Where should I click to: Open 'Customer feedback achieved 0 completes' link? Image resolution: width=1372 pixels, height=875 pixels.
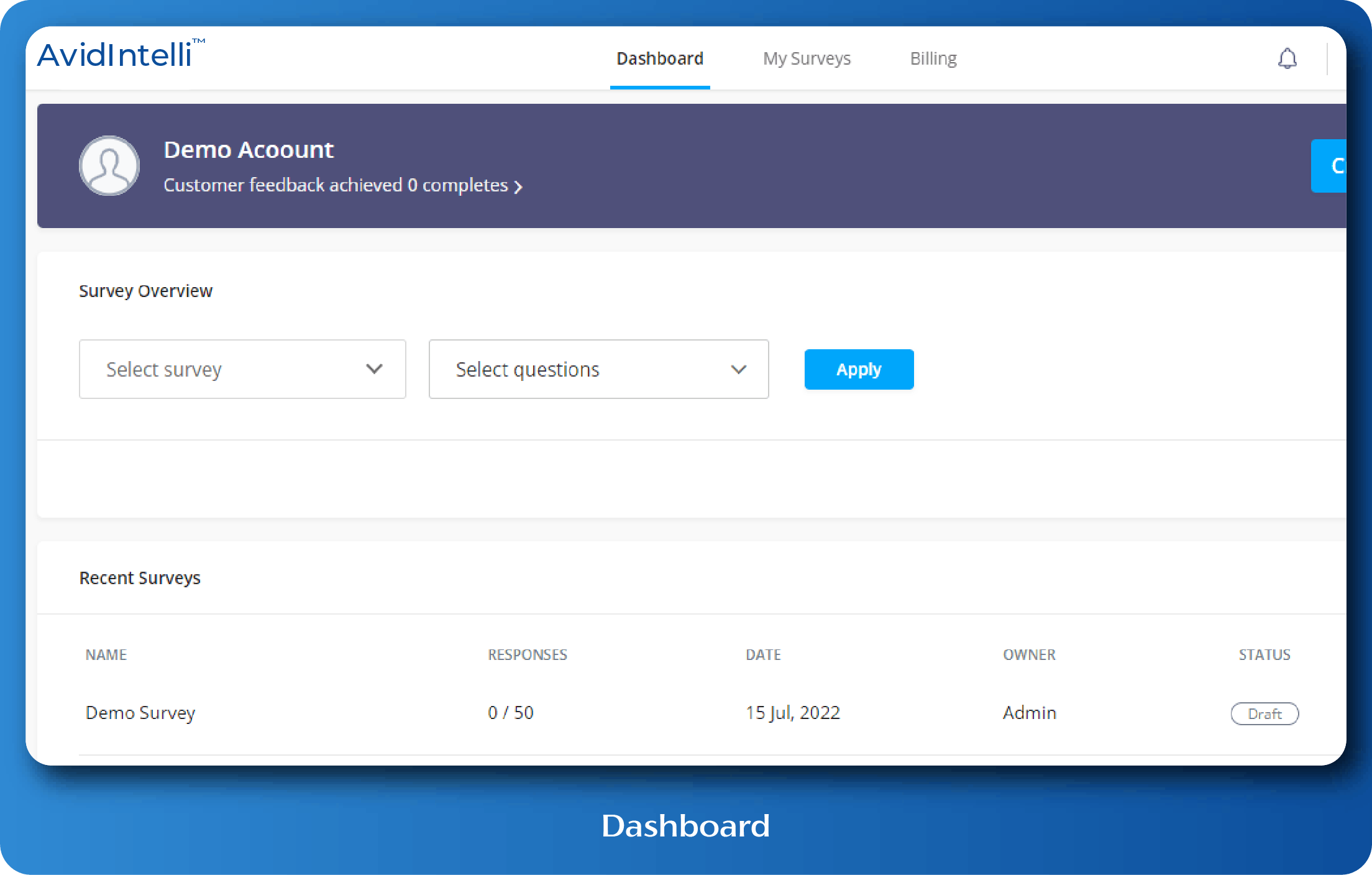click(343, 185)
